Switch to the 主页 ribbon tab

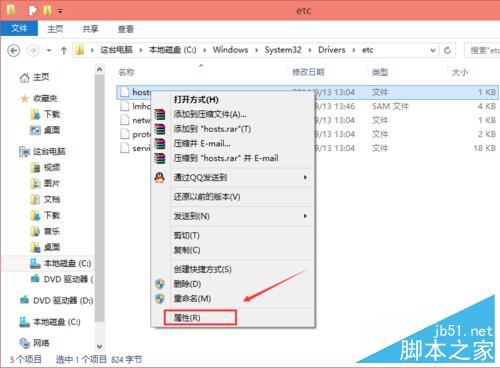55,29
